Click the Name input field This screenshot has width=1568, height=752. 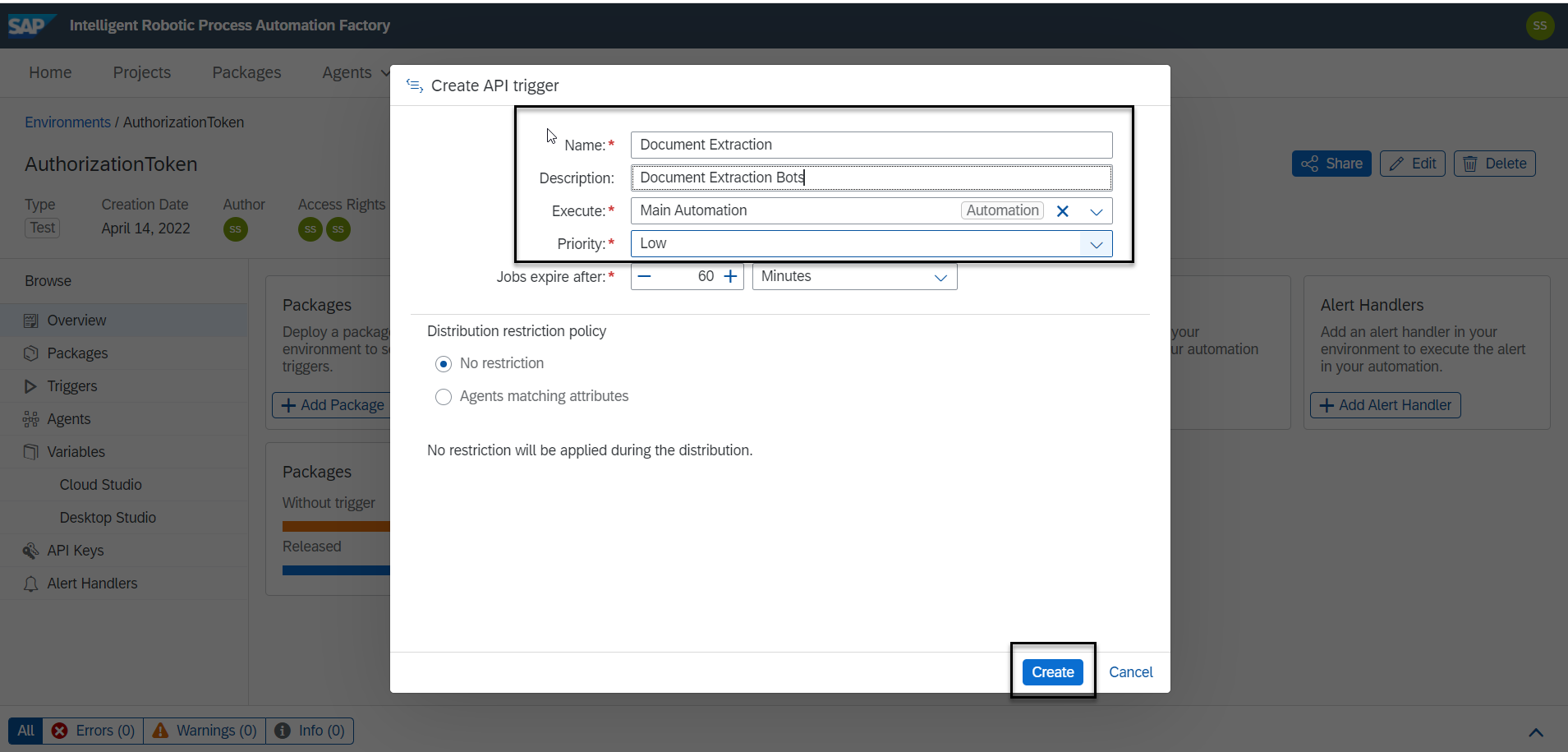pos(871,145)
